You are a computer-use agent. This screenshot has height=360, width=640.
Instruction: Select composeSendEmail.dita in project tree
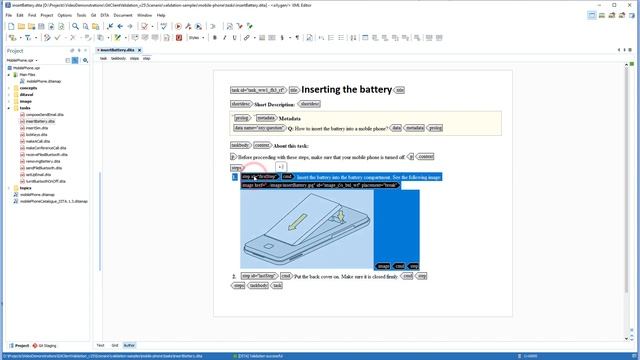click(x=44, y=115)
